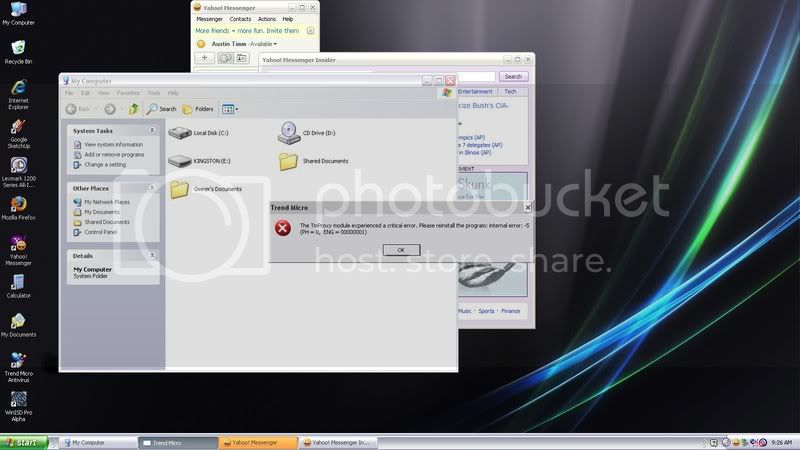
Task: Click the Forward arrow in My Computer
Action: coord(110,109)
